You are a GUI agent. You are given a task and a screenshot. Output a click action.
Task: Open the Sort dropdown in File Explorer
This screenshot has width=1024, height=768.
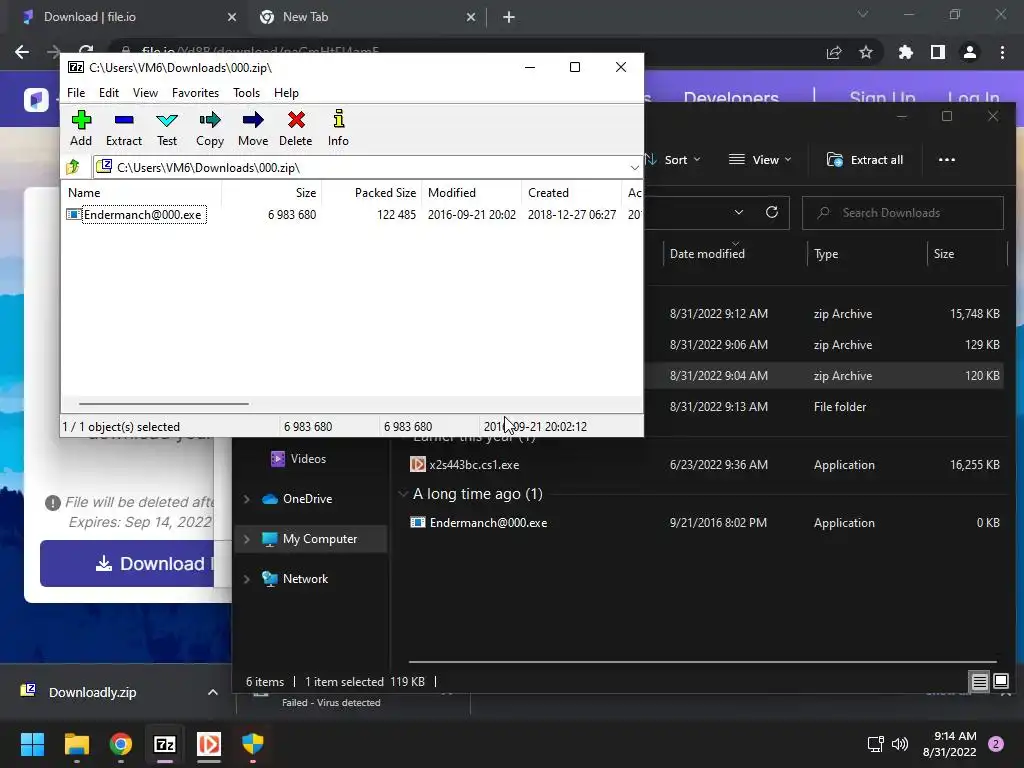tap(673, 160)
